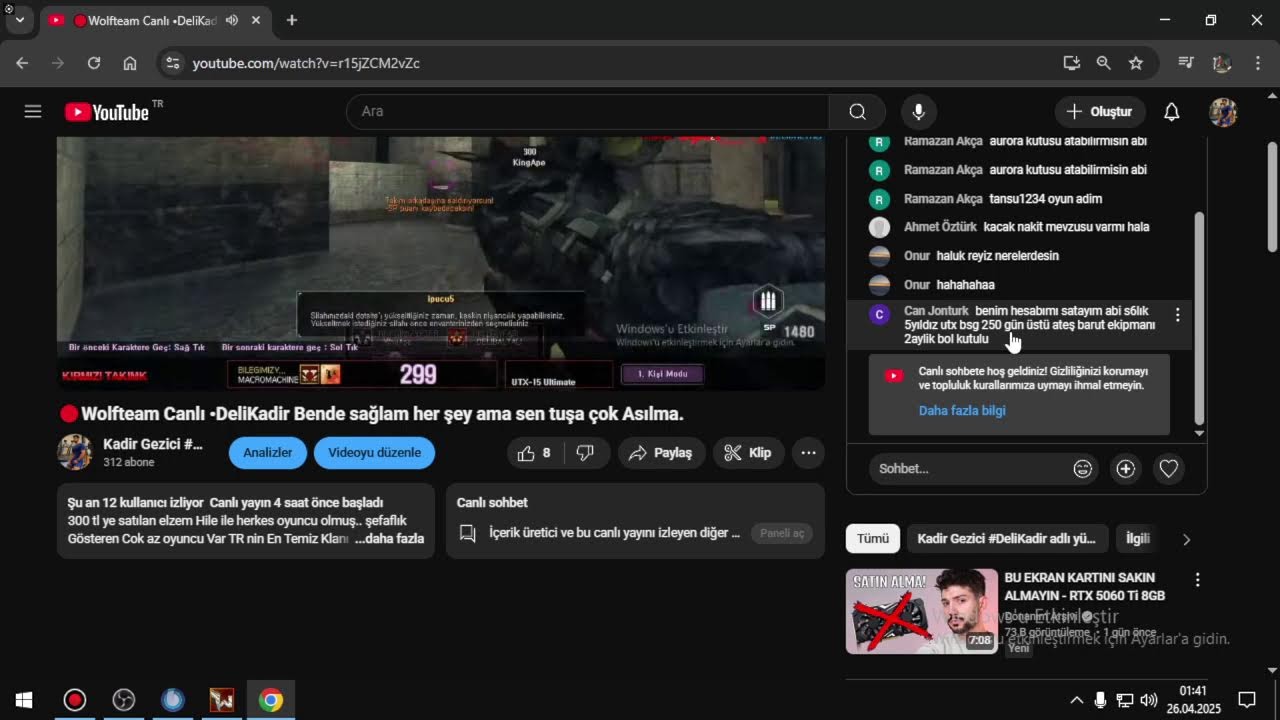Expand the description with daha fazla
Screen dimensions: 1280x720
tap(389, 539)
